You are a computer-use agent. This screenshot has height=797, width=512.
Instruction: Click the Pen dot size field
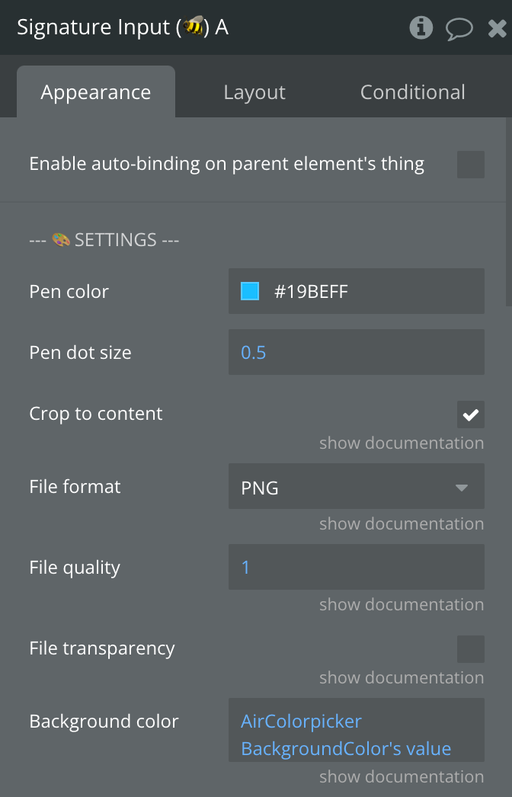point(356,352)
